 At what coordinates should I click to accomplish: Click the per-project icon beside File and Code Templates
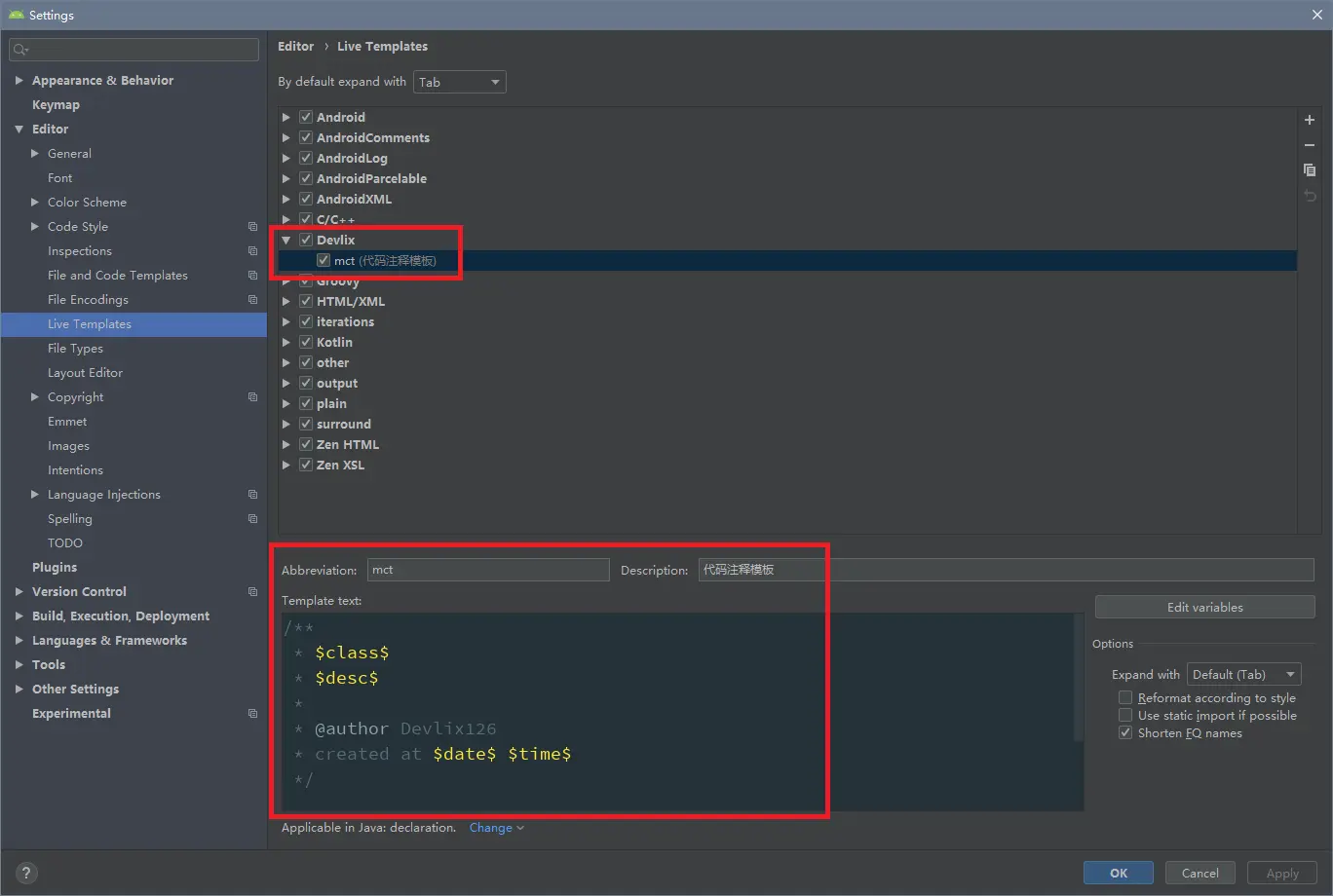pos(253,276)
